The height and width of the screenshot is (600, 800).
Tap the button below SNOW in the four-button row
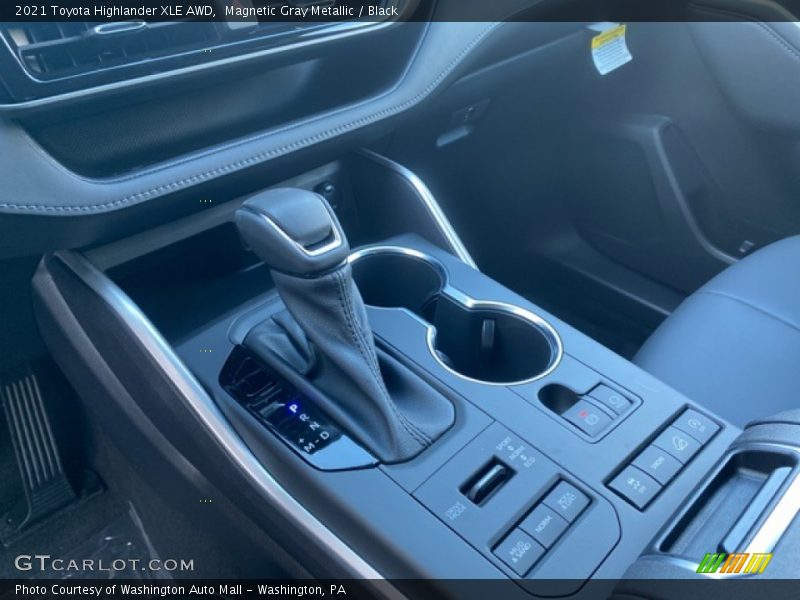tap(635, 486)
